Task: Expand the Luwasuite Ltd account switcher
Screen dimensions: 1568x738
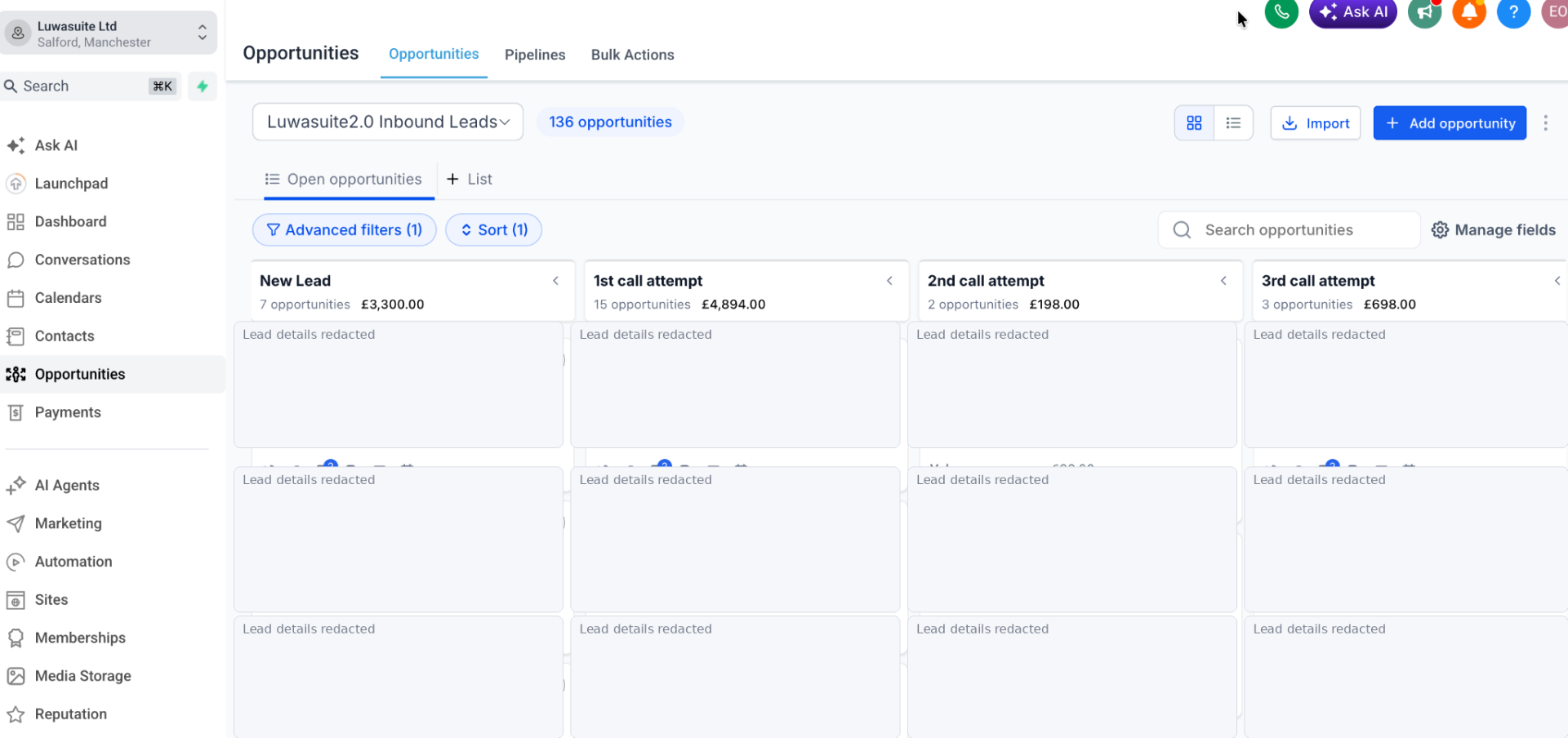Action: tap(109, 33)
